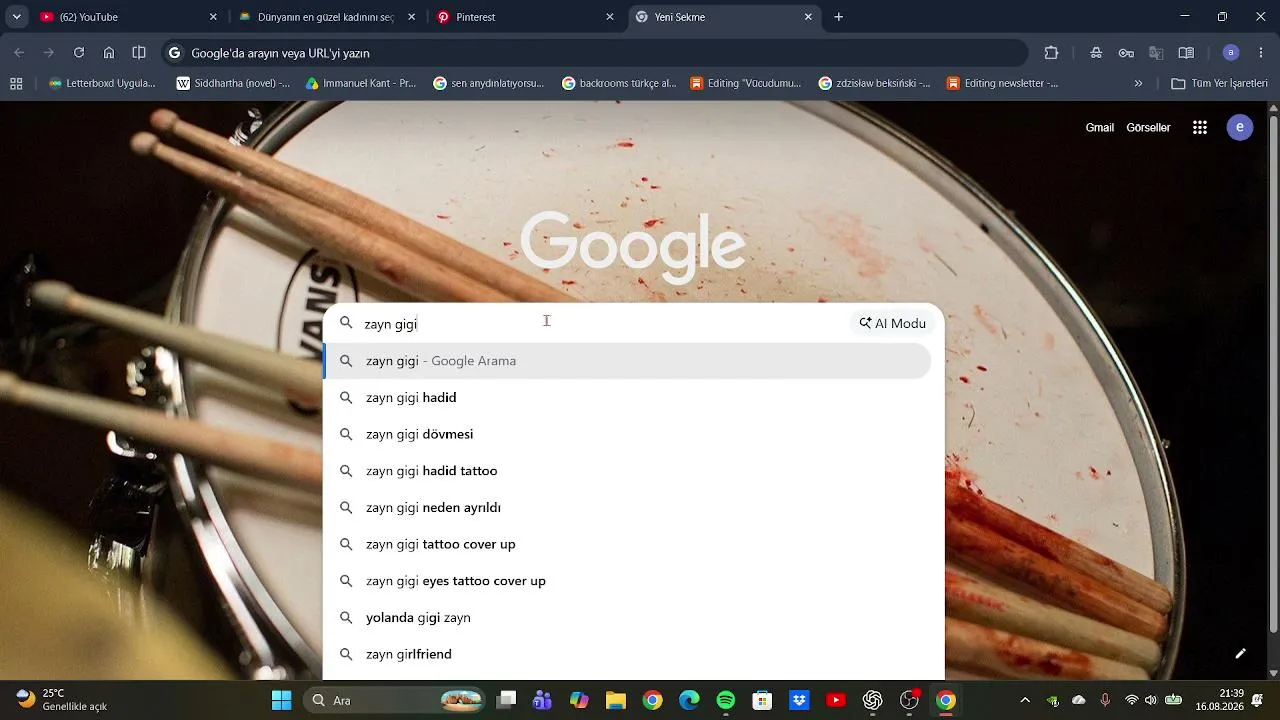This screenshot has height=720, width=1280.
Task: Open the Windows Start menu
Action: pos(281,700)
